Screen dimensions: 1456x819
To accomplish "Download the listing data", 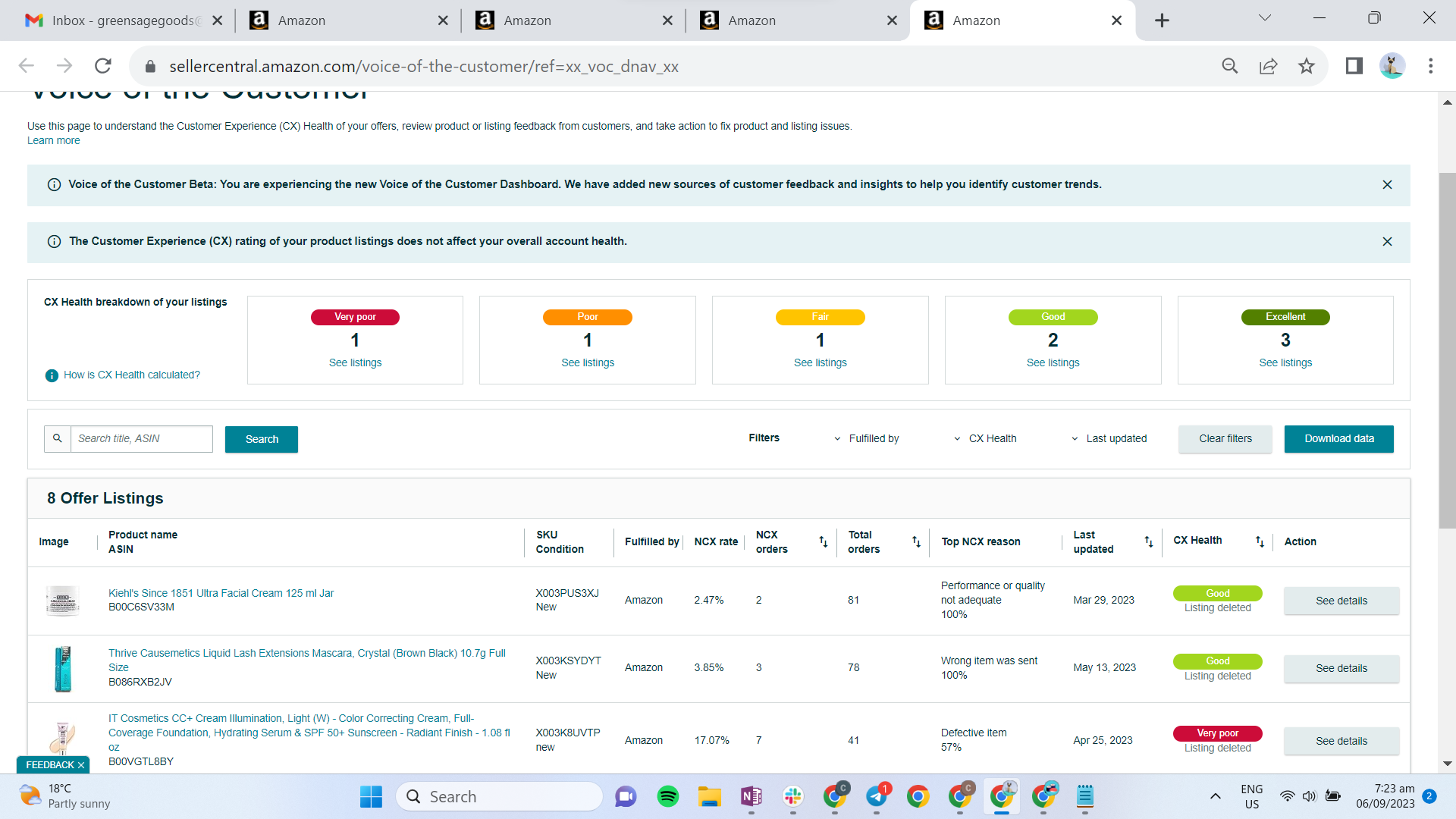I will [x=1339, y=439].
